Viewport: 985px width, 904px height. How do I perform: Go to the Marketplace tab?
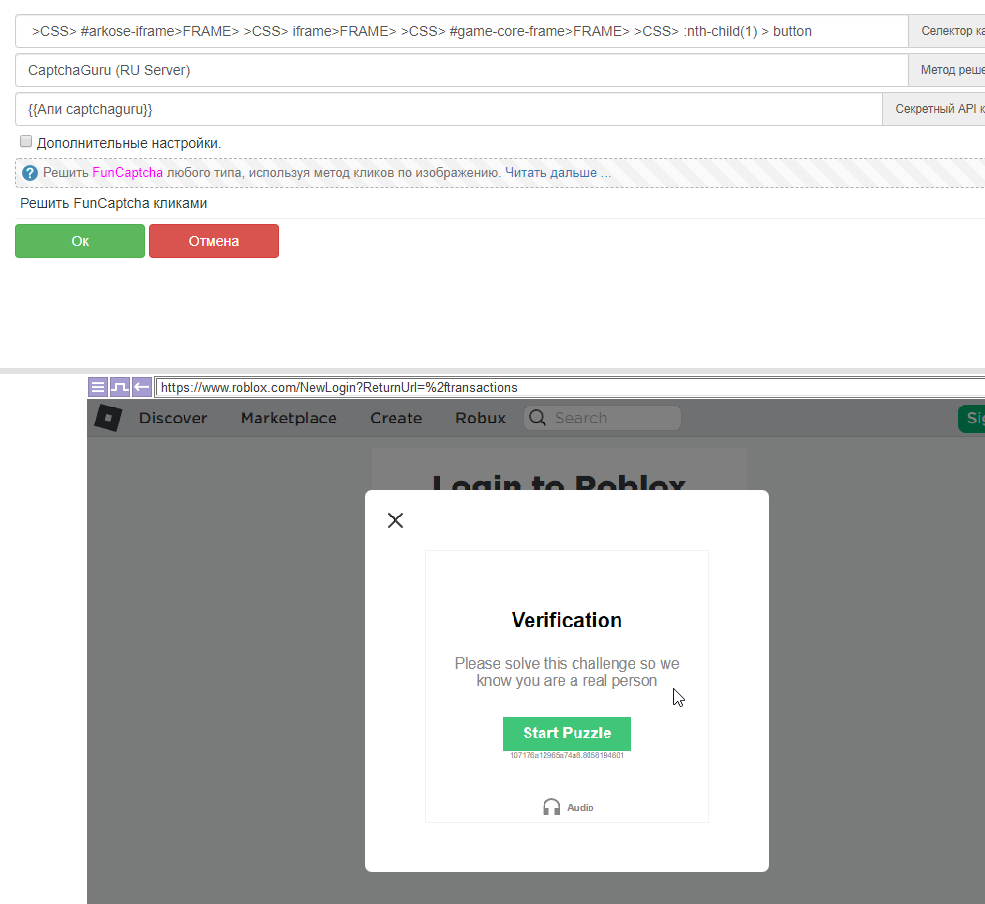point(288,418)
